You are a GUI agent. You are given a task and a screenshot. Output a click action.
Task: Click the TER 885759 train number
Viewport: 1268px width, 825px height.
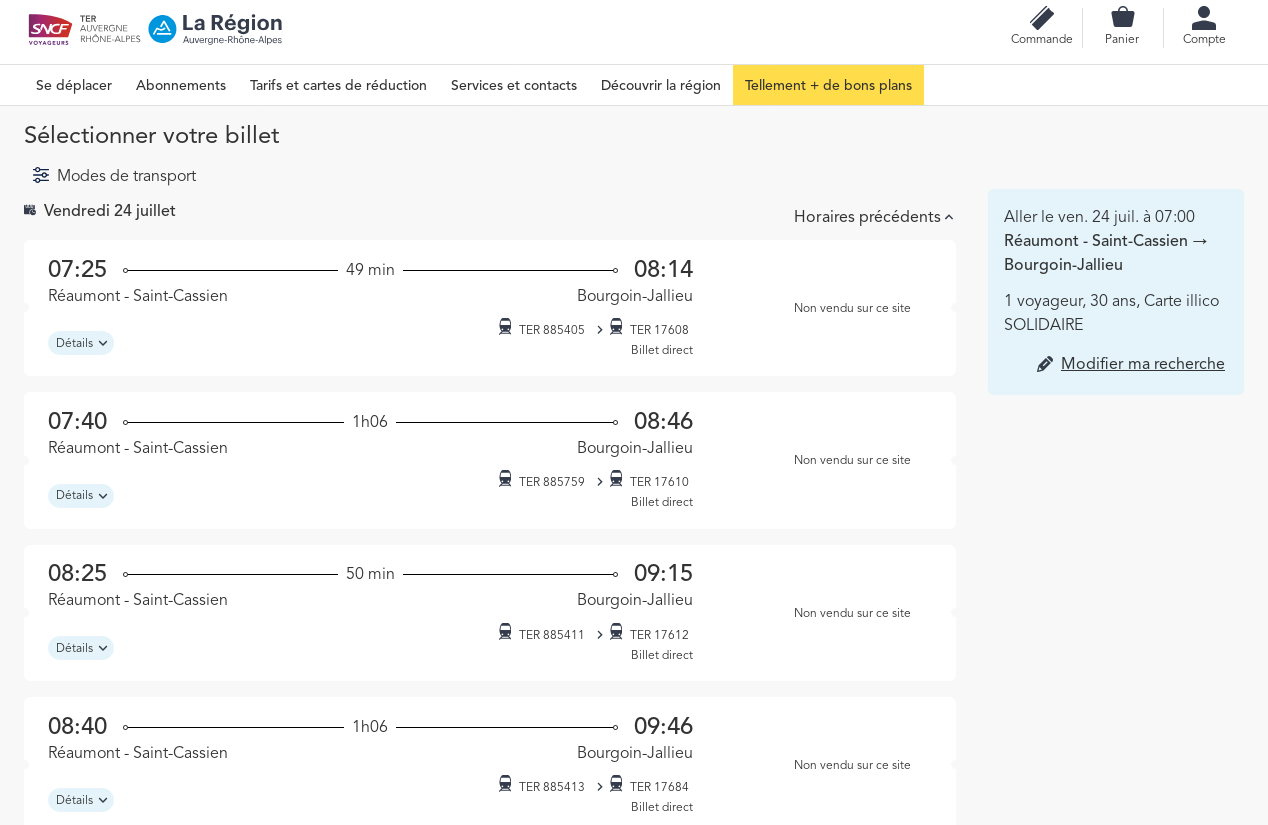[552, 482]
